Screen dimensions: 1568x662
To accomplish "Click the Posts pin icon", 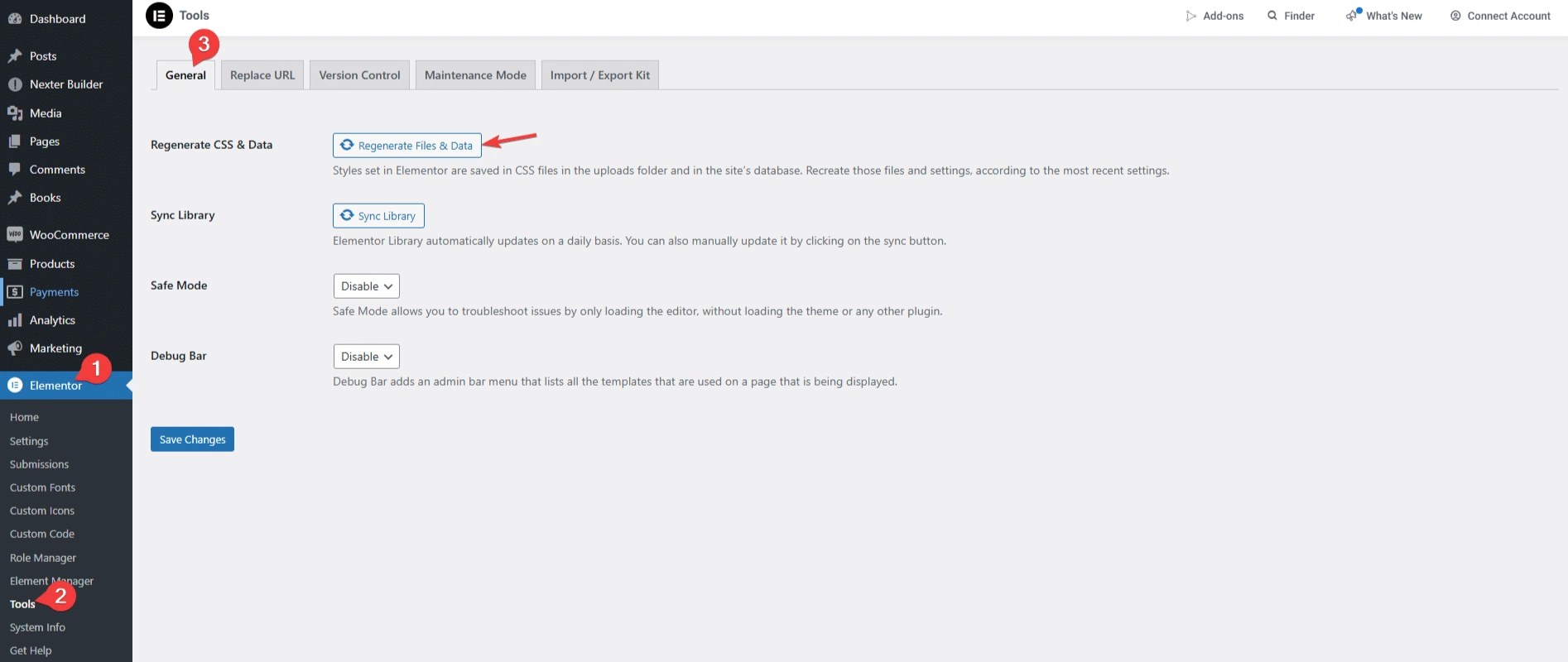I will coord(15,56).
